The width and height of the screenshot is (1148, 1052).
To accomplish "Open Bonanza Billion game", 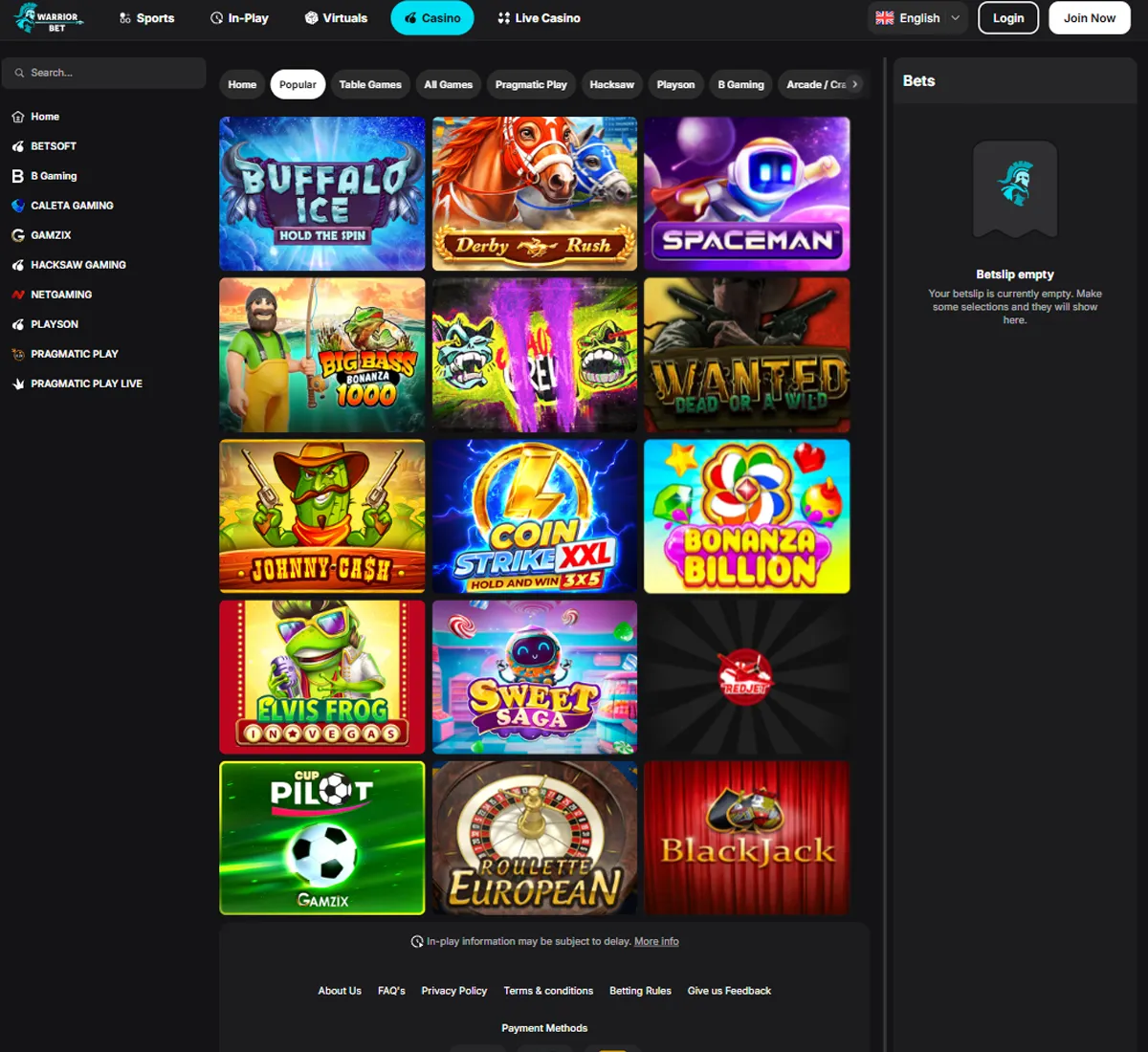I will coord(747,516).
